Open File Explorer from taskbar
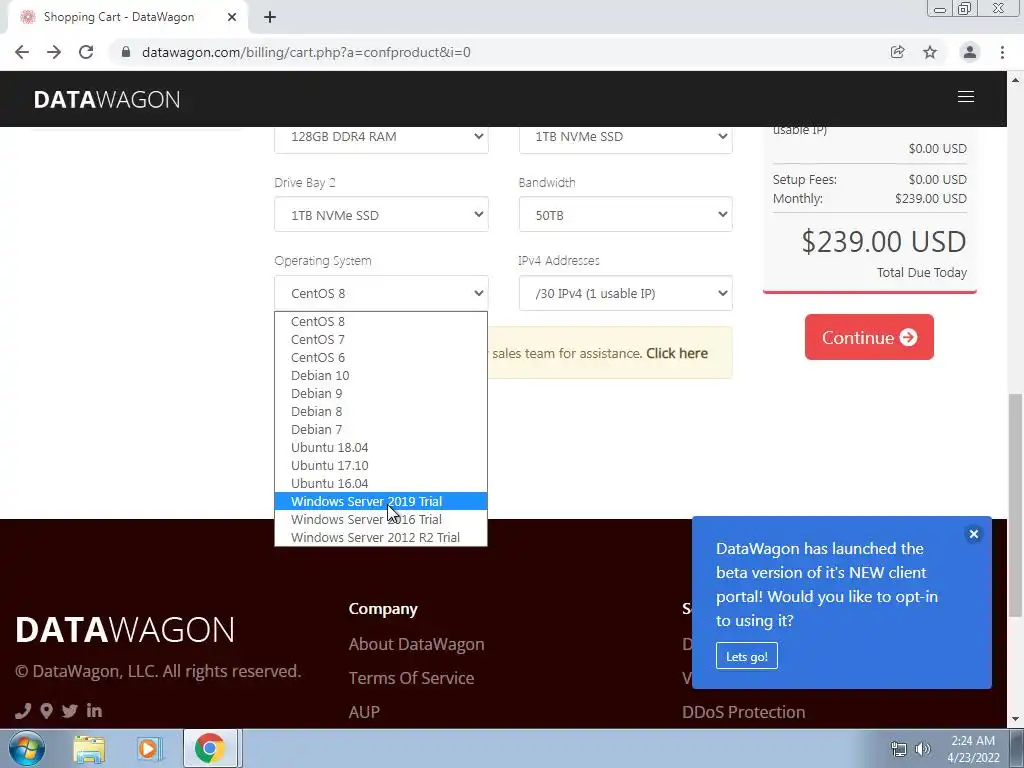The width and height of the screenshot is (1024, 768). point(89,748)
